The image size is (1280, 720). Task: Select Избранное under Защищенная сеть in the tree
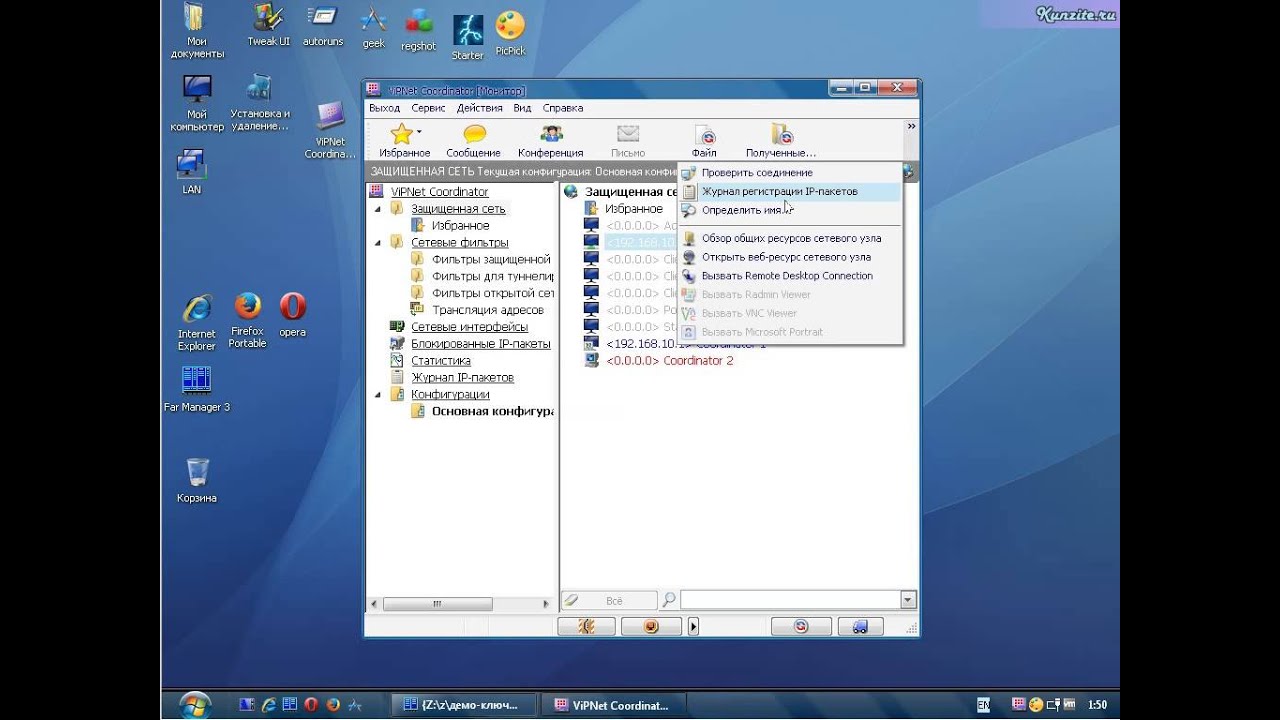(x=460, y=226)
